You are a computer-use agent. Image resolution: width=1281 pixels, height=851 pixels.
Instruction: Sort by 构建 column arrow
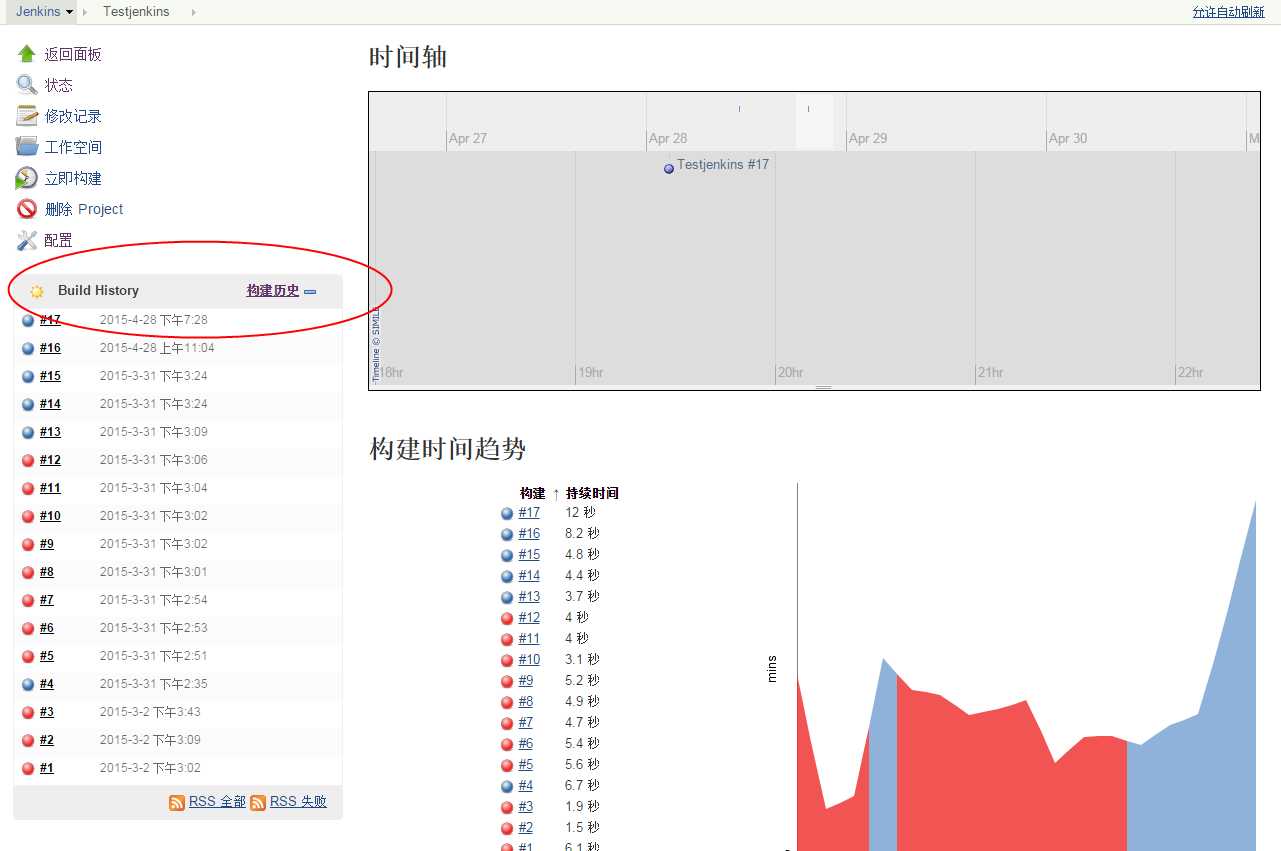point(556,494)
